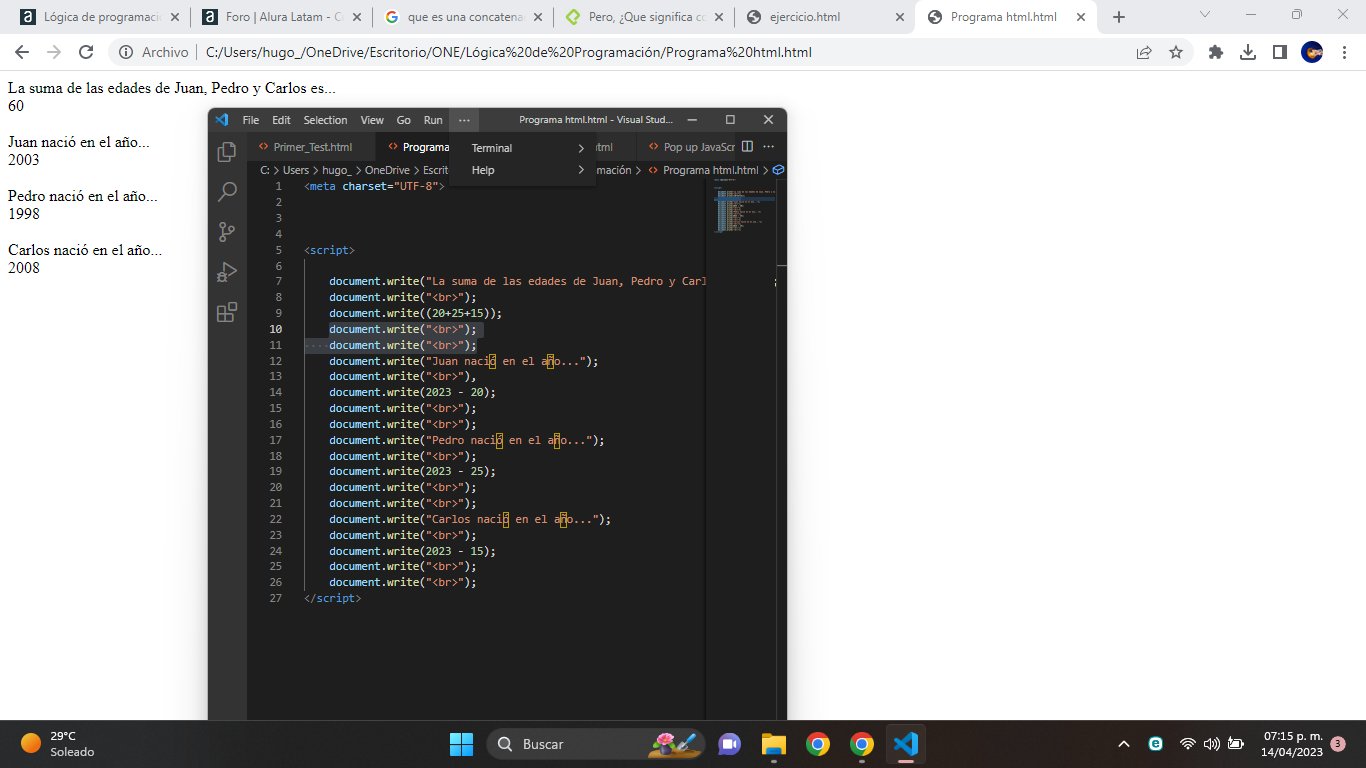
Task: Open the Run menu
Action: click(433, 120)
